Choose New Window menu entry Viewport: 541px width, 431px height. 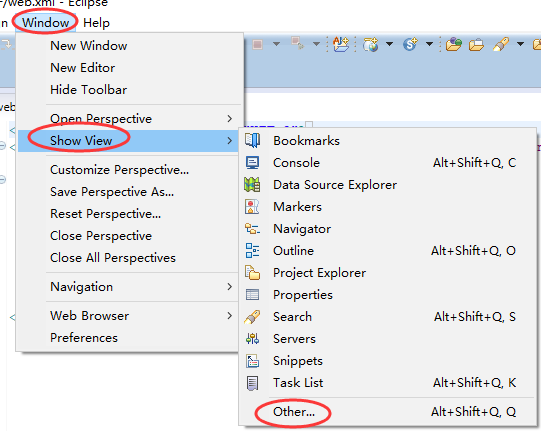click(89, 46)
